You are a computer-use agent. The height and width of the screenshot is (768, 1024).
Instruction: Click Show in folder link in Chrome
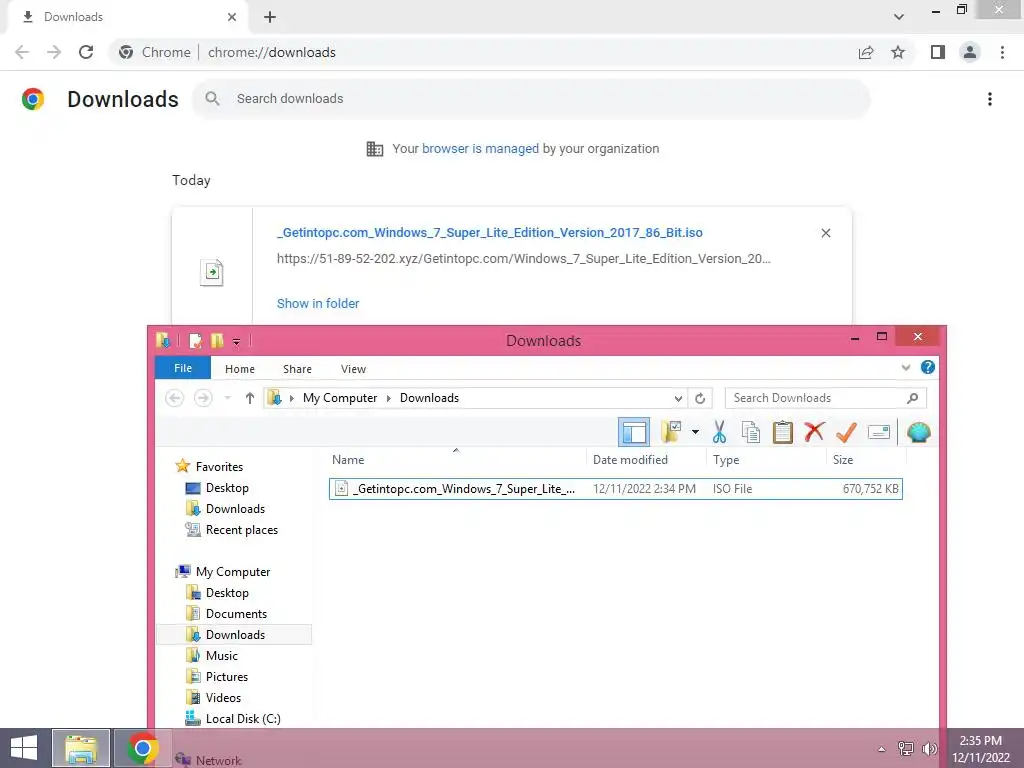click(x=317, y=303)
